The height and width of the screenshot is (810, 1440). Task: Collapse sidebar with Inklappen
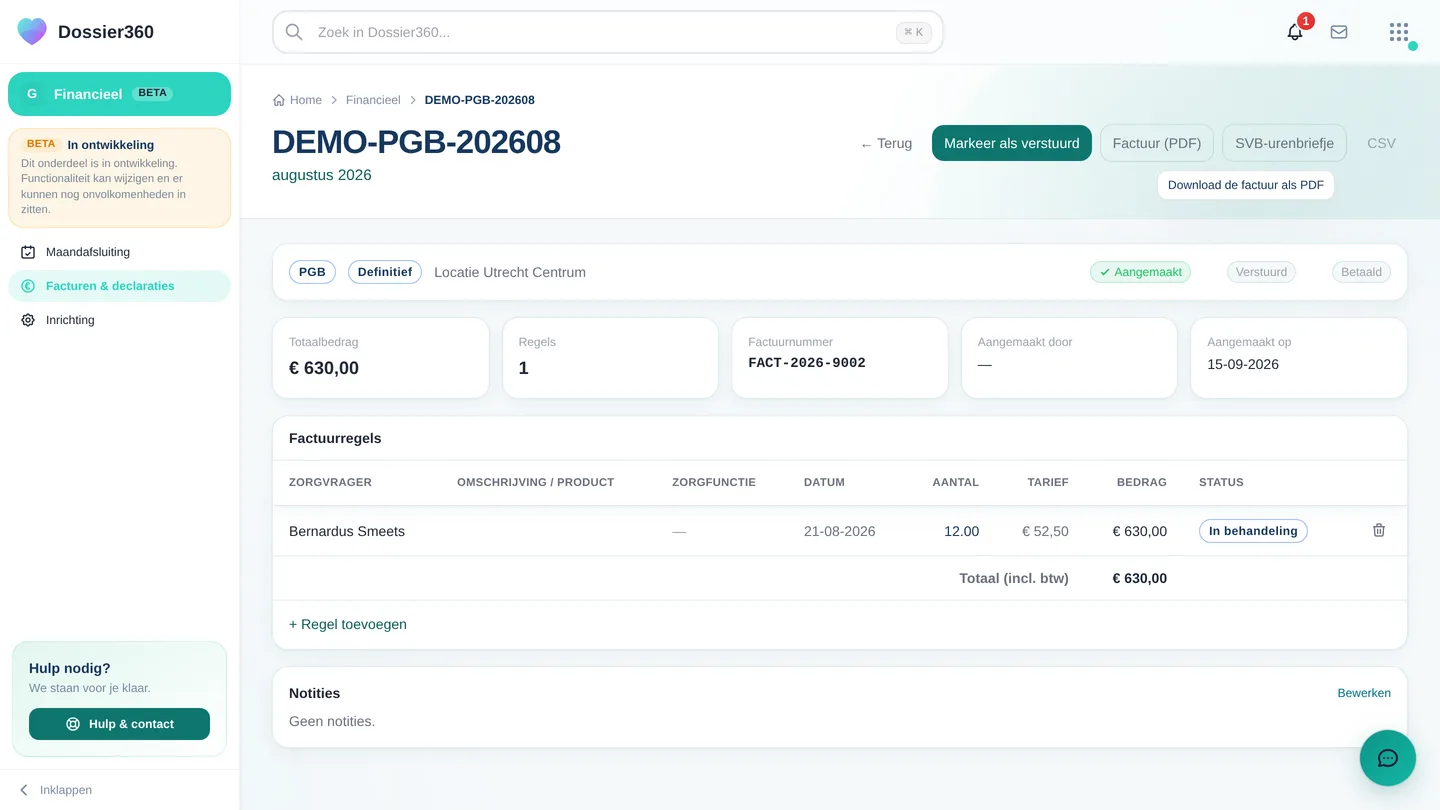(56, 790)
